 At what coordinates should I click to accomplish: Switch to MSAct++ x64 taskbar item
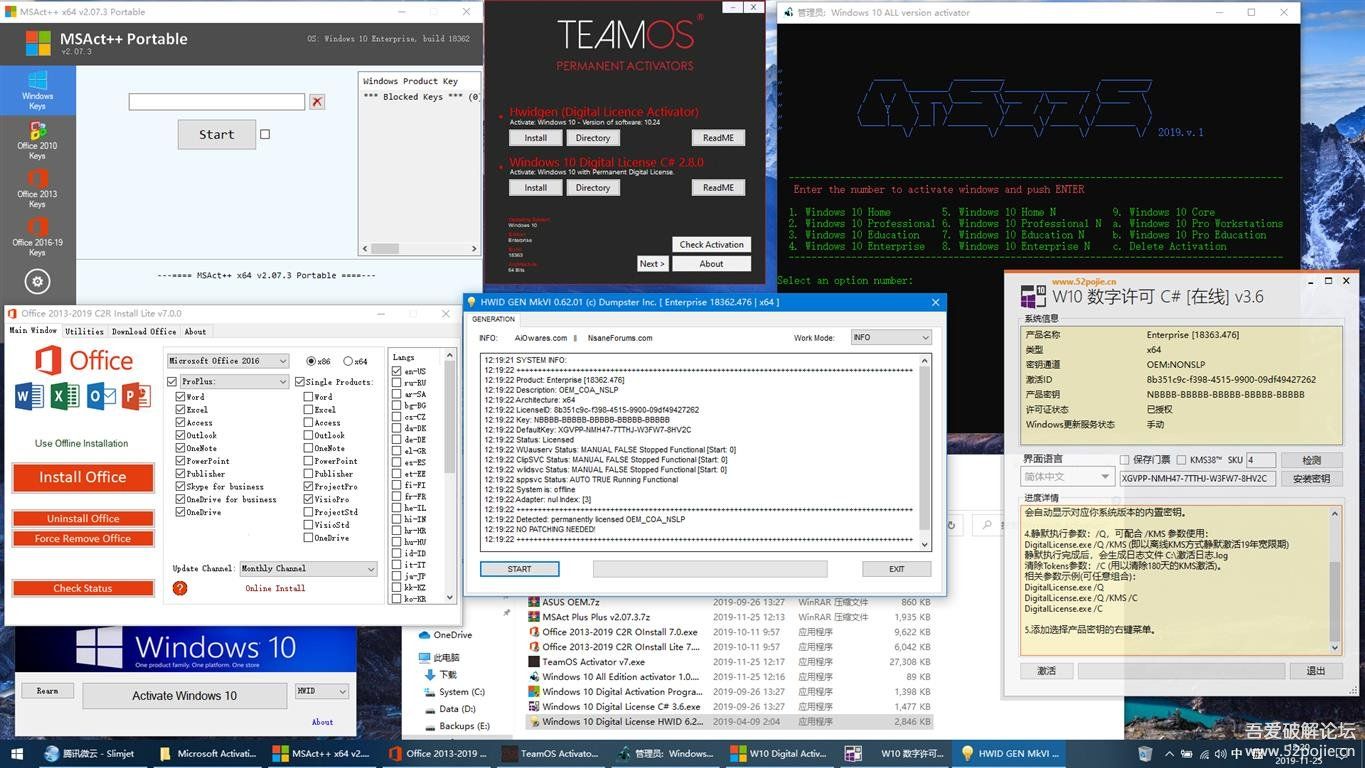[x=322, y=753]
